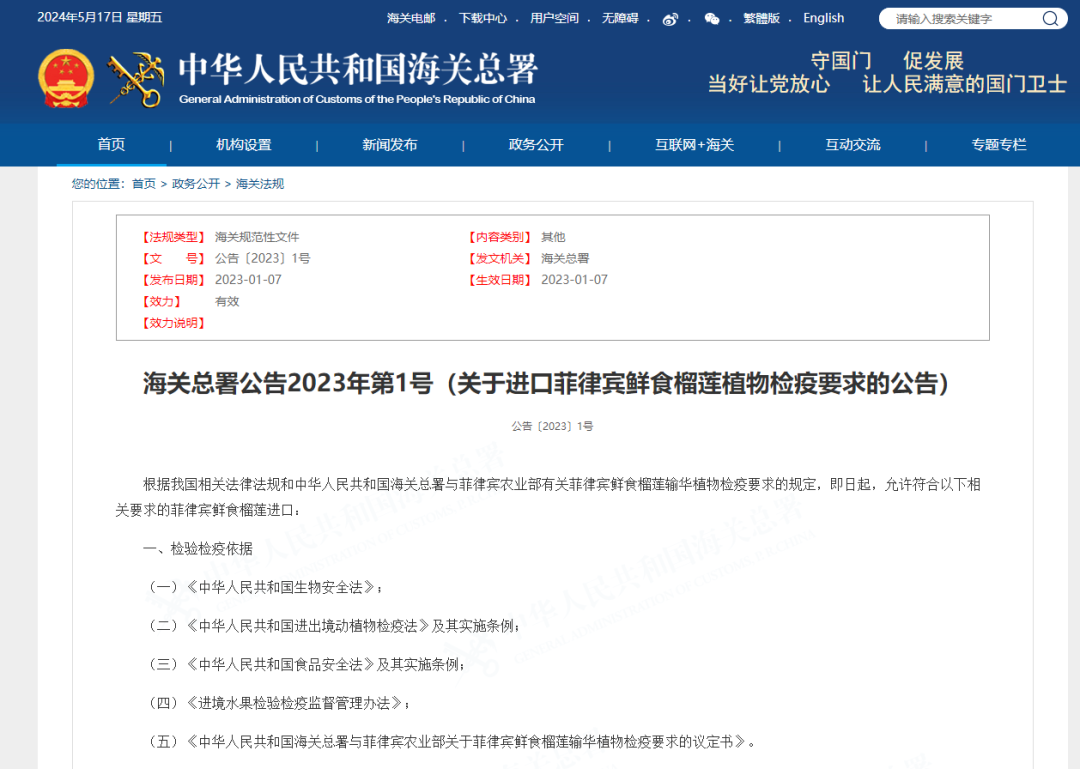Click the 【发文机关】 label

pyautogui.click(x=499, y=258)
